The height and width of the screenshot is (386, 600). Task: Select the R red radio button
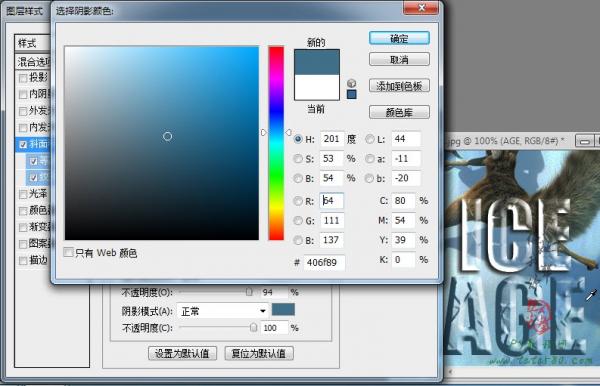pos(298,201)
